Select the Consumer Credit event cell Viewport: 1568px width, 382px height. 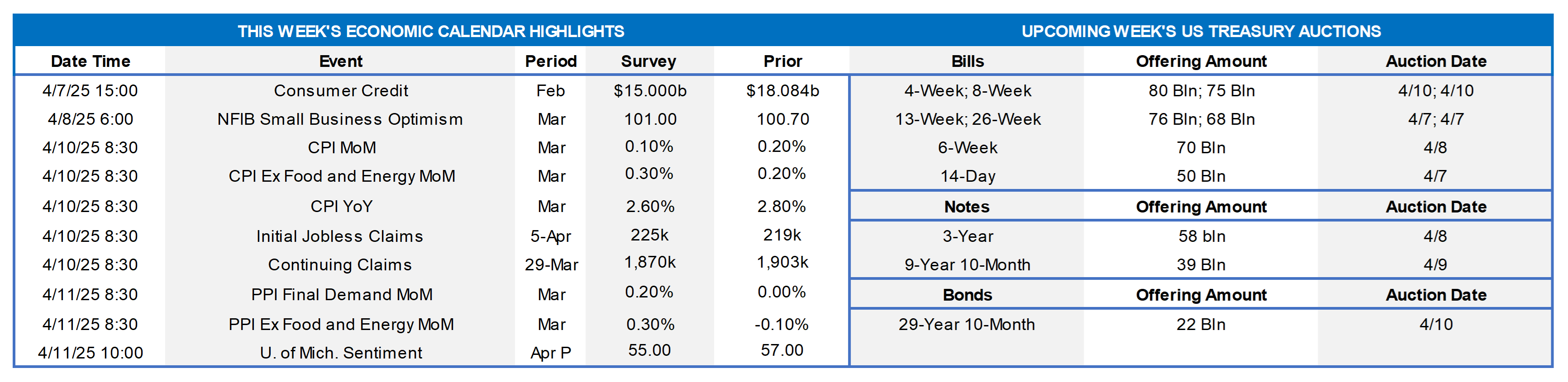(341, 90)
